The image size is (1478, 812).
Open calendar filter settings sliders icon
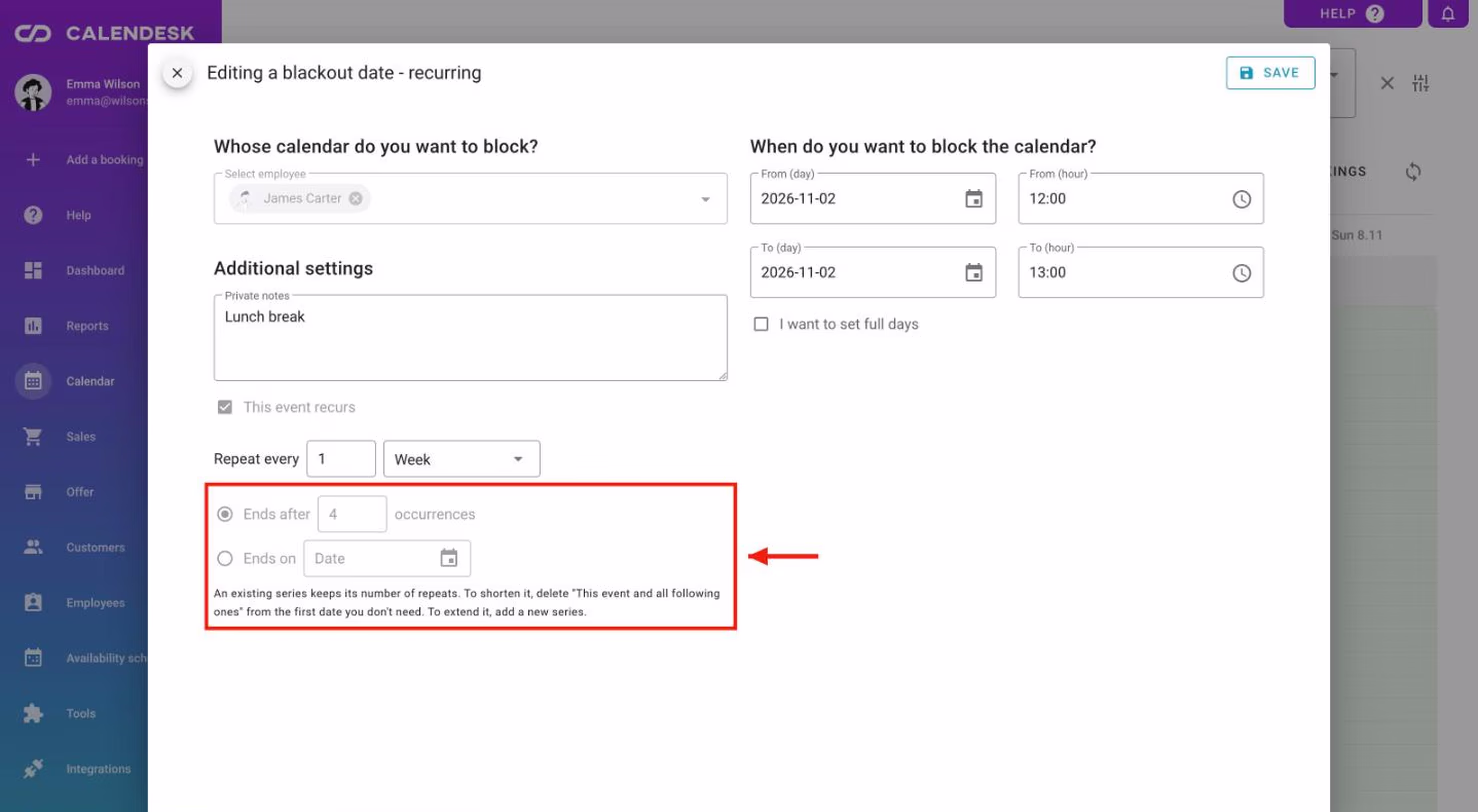point(1422,84)
